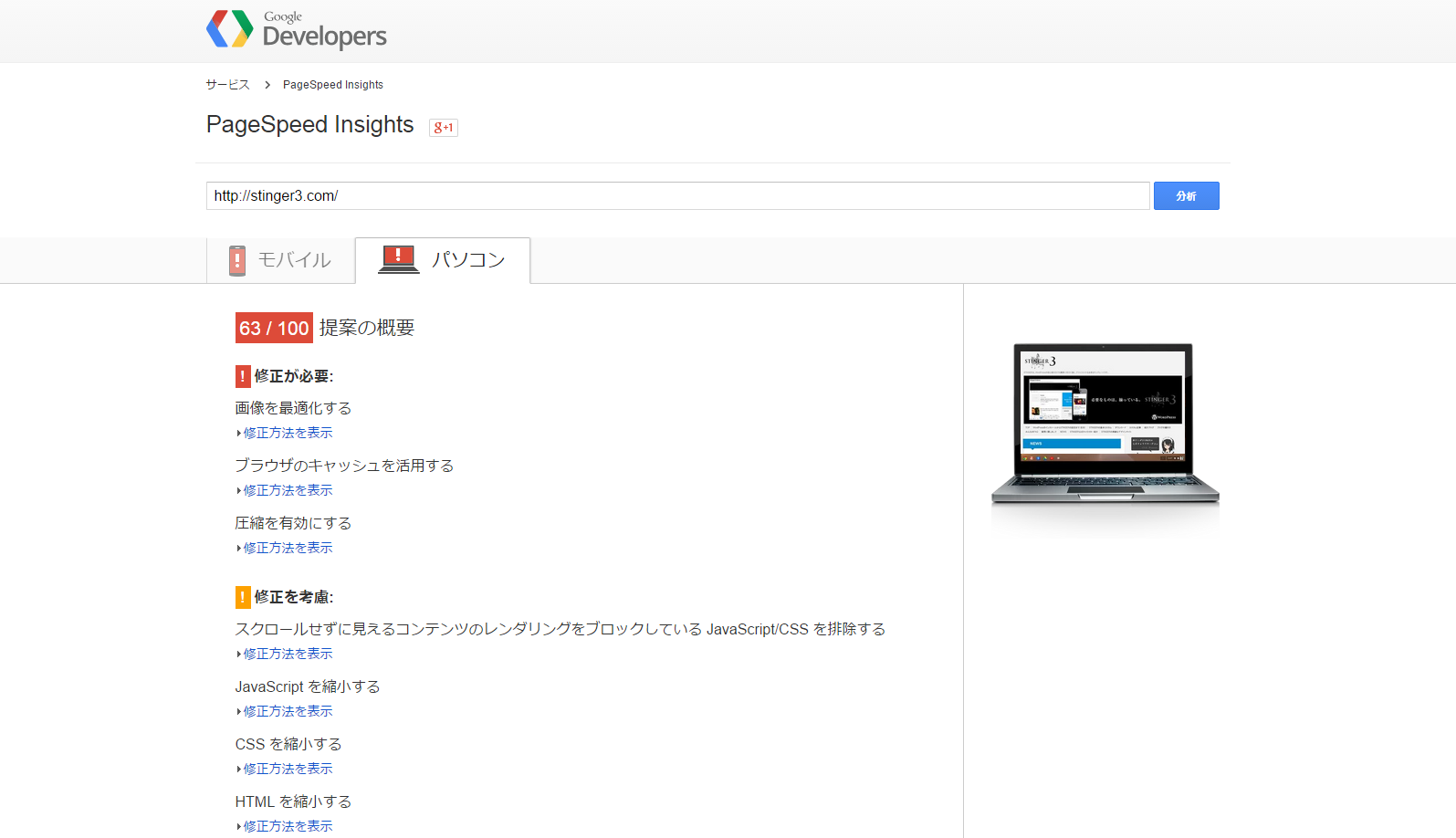Click the red mobile phone warning icon
The width and height of the screenshot is (1456, 838).
tap(237, 260)
